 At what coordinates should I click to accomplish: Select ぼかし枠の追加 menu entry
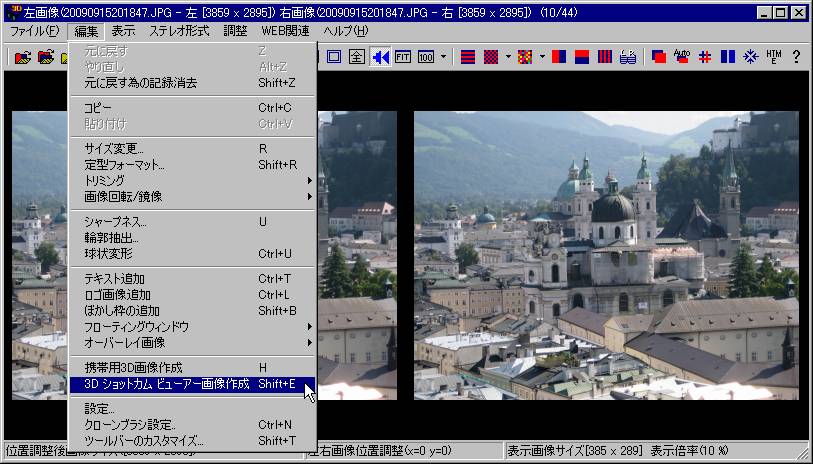click(x=192, y=311)
